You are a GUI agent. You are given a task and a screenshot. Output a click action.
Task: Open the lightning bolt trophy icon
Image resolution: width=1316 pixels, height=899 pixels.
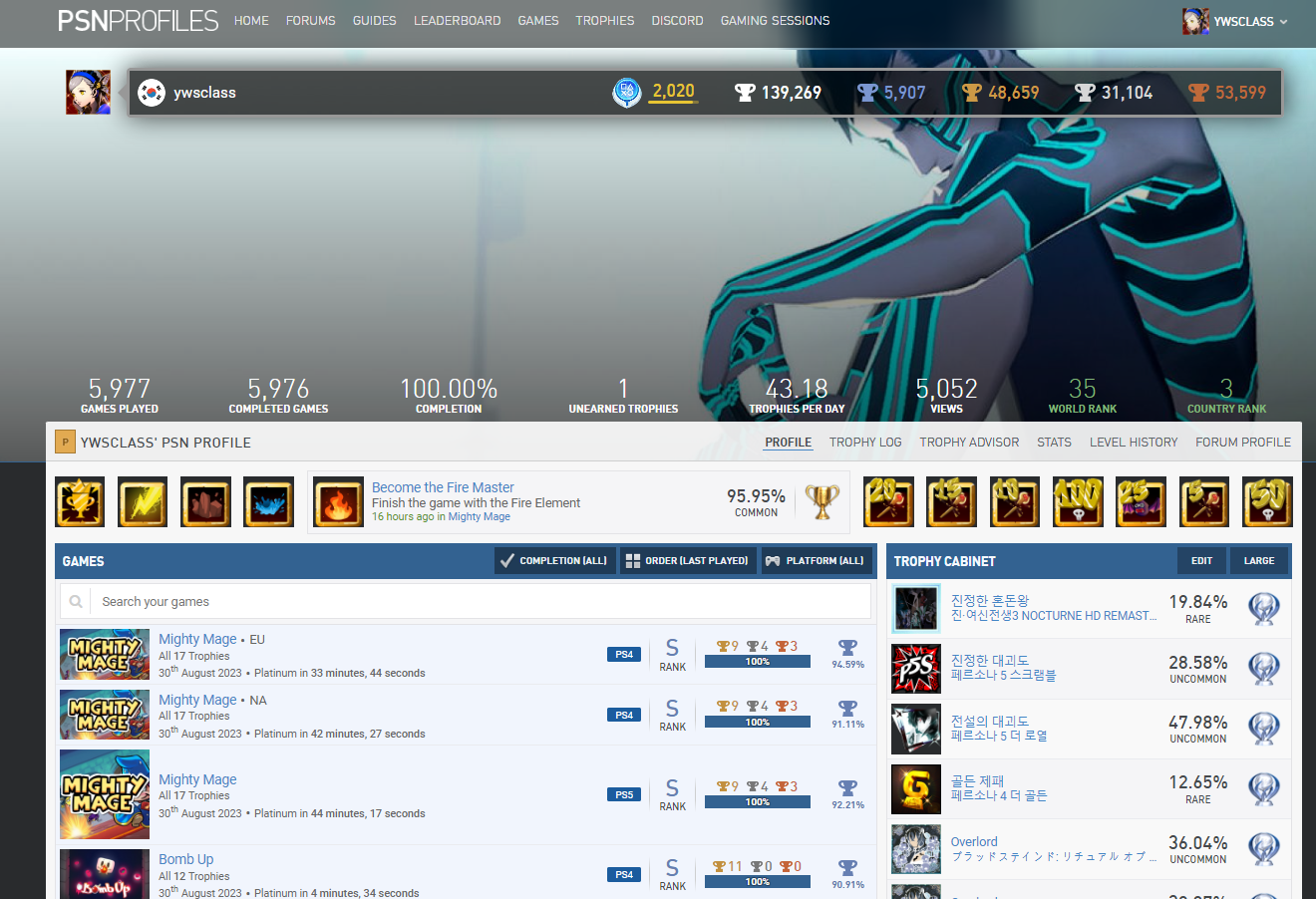[x=143, y=501]
